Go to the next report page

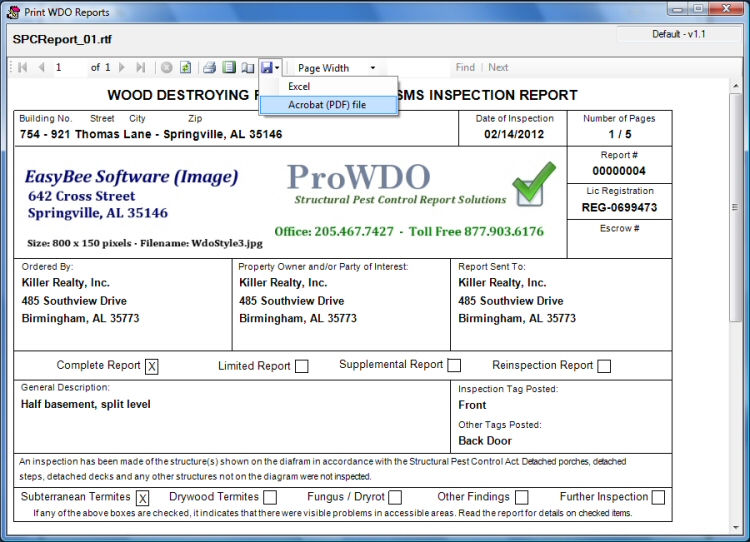[121, 67]
